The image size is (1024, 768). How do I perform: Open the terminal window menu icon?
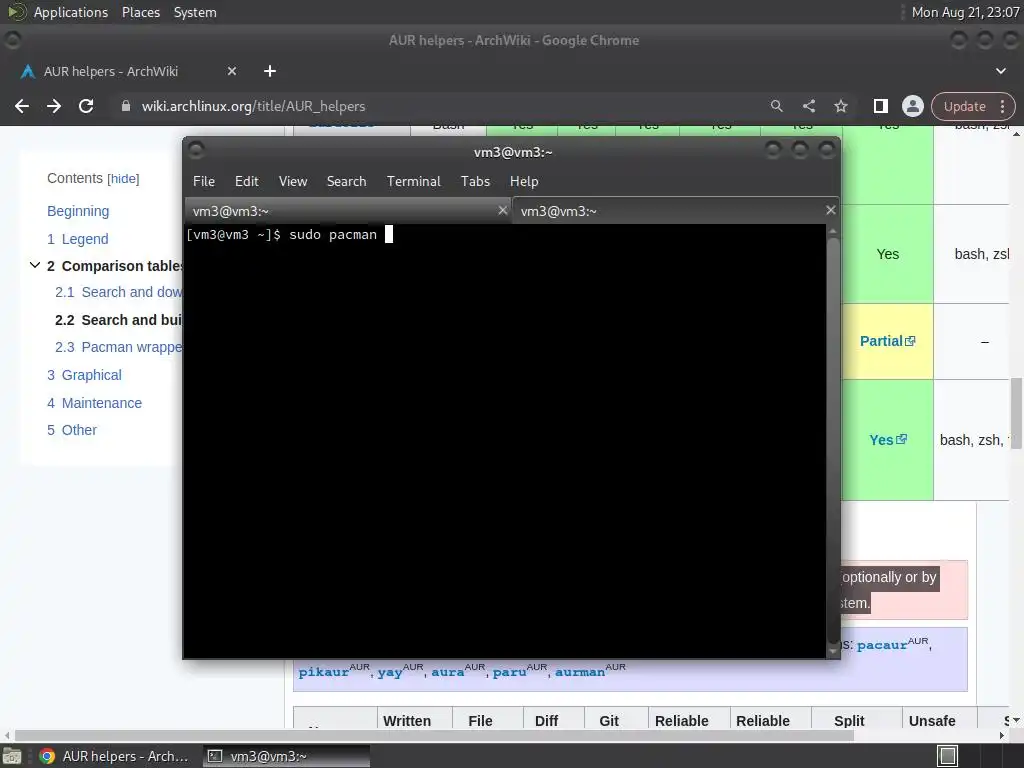pos(196,151)
